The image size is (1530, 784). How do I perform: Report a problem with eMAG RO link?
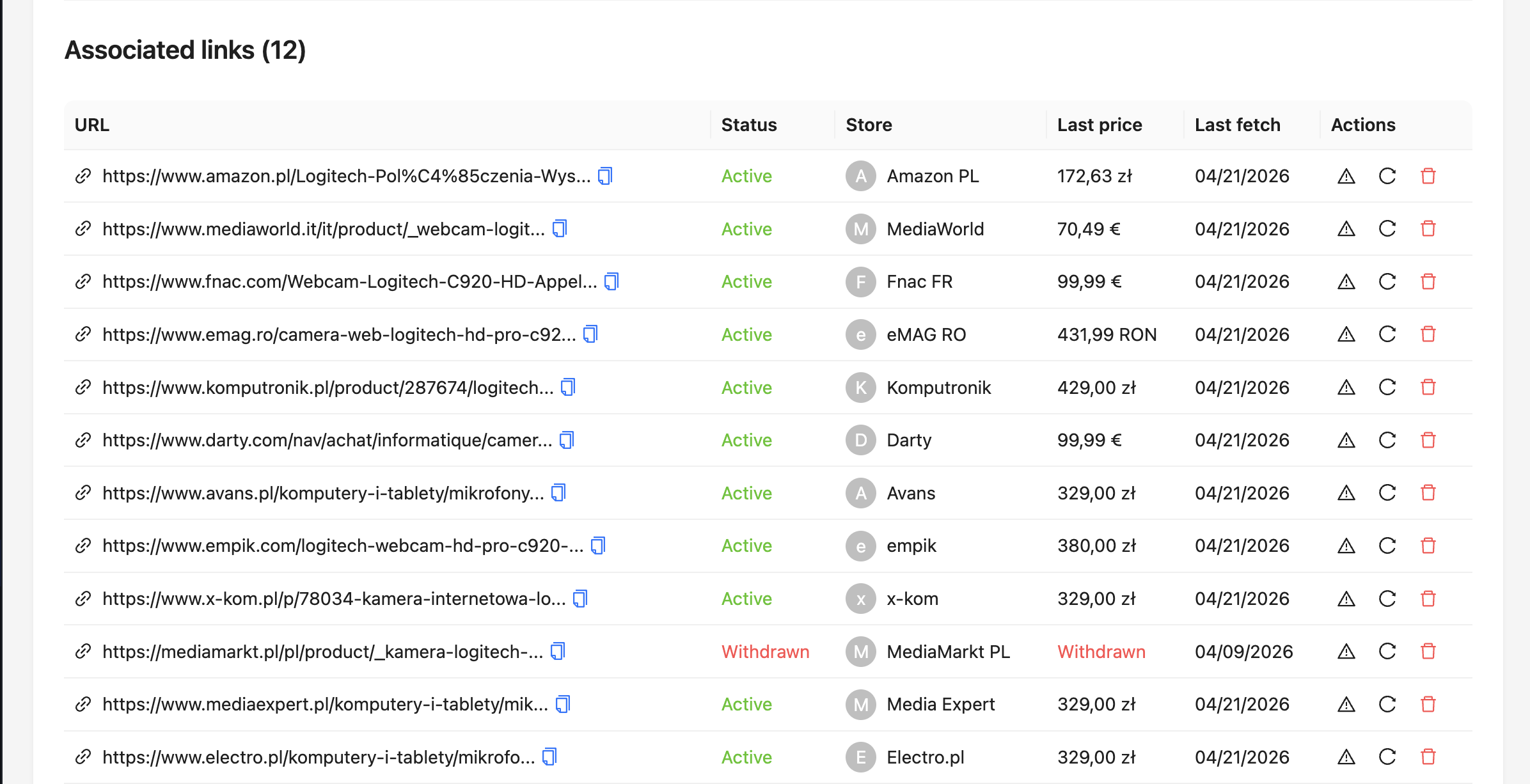(x=1346, y=334)
